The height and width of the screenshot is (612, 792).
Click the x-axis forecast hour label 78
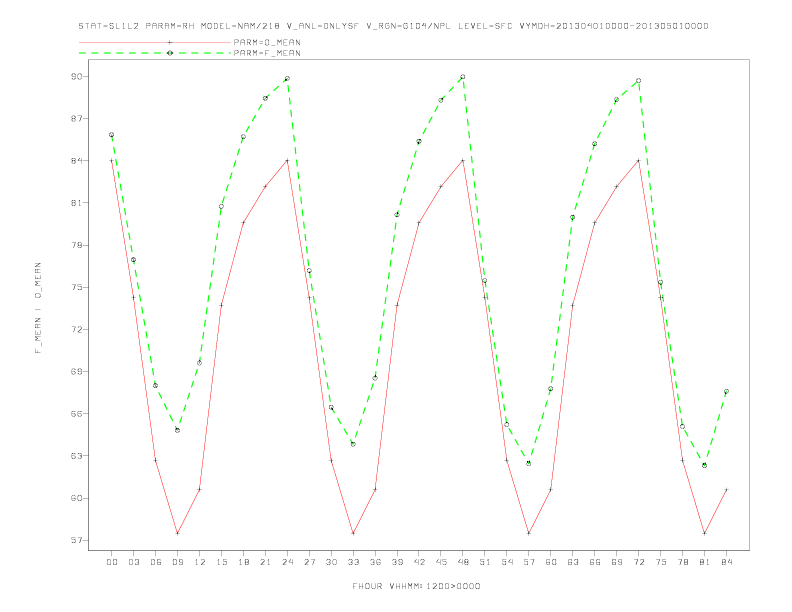coord(683,562)
